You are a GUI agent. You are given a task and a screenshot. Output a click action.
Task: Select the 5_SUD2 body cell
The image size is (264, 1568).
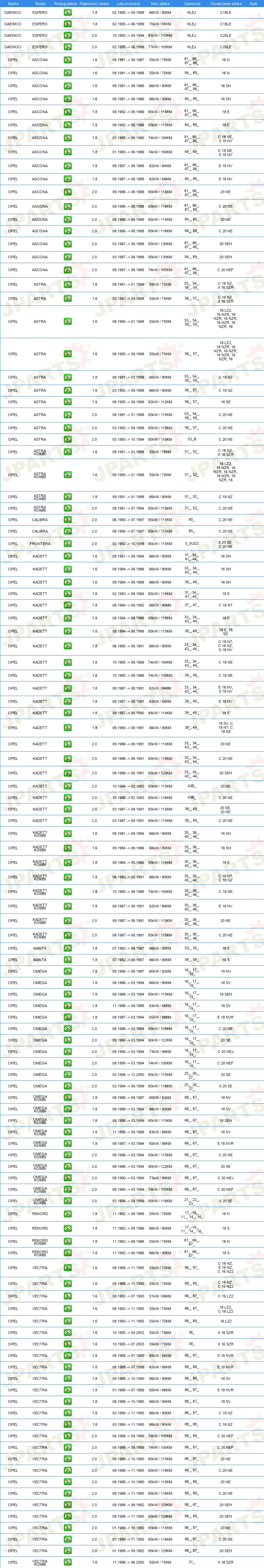pos(192,544)
